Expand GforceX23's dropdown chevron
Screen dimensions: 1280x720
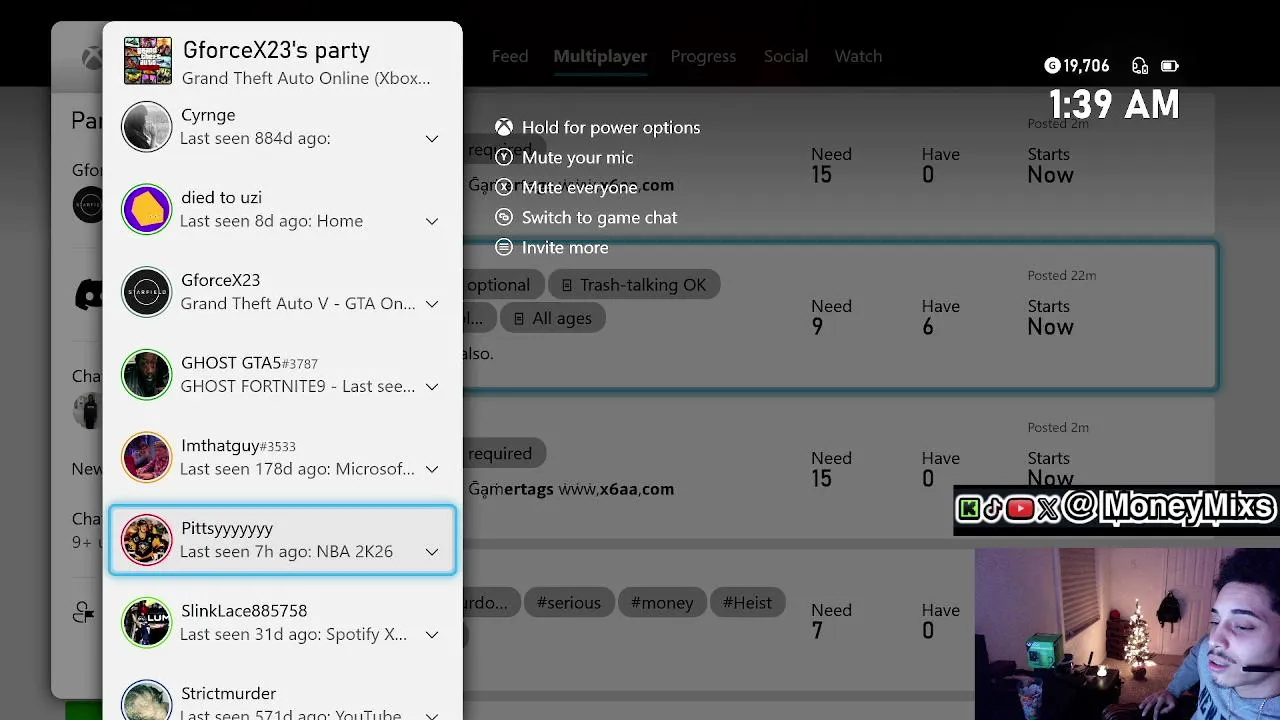[432, 304]
